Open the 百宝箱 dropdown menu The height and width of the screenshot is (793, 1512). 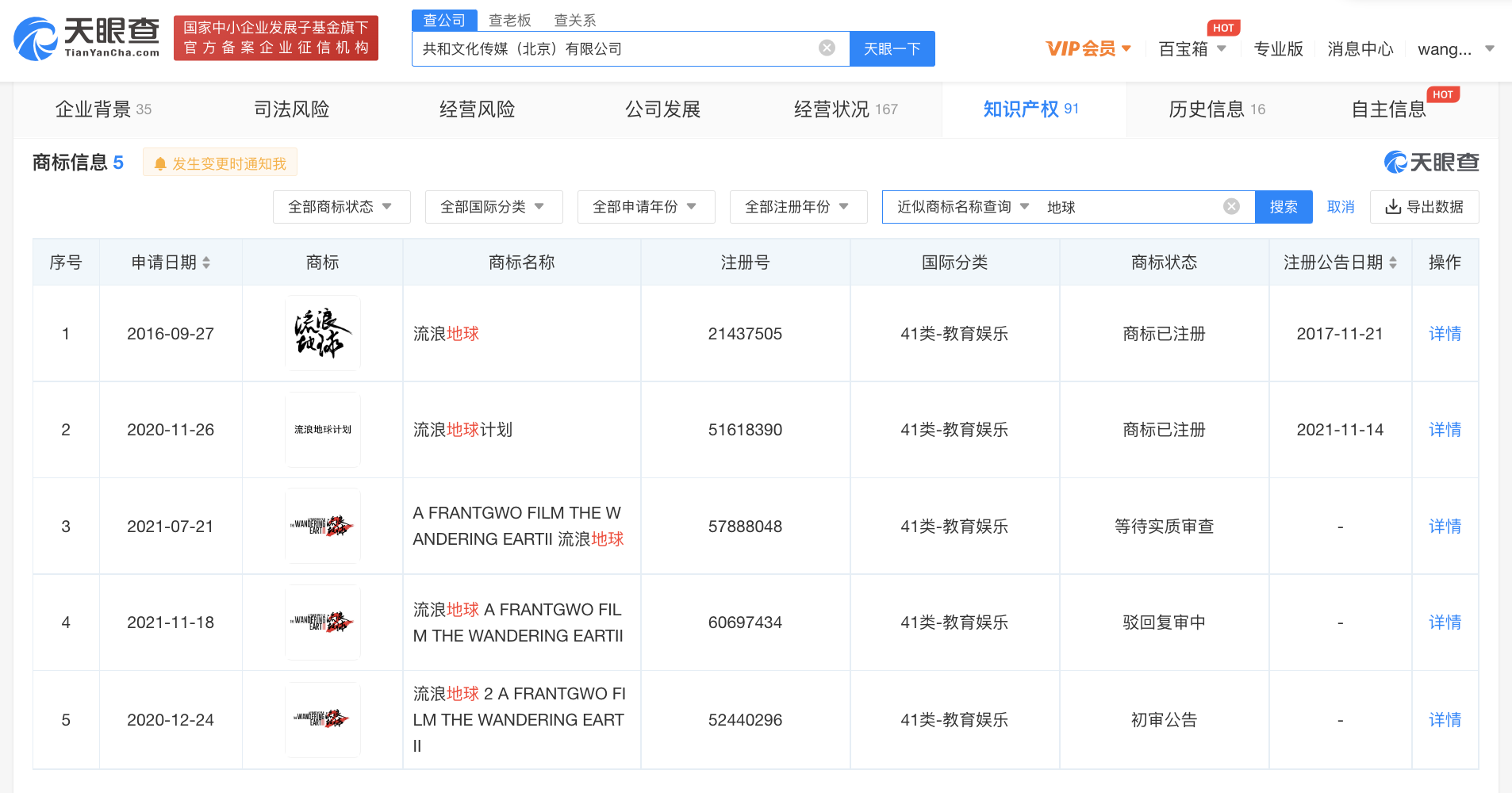(1192, 49)
